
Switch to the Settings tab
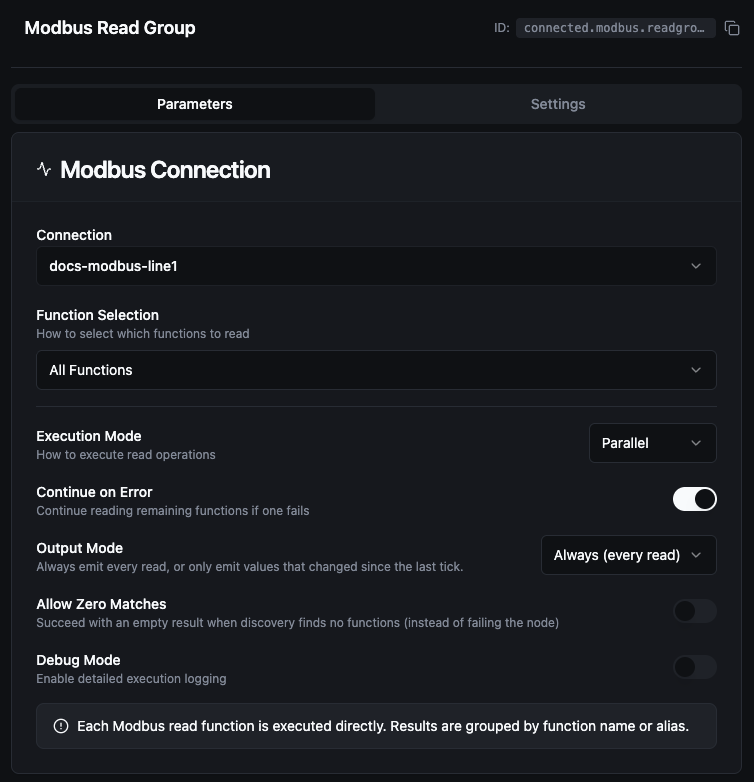(x=558, y=104)
